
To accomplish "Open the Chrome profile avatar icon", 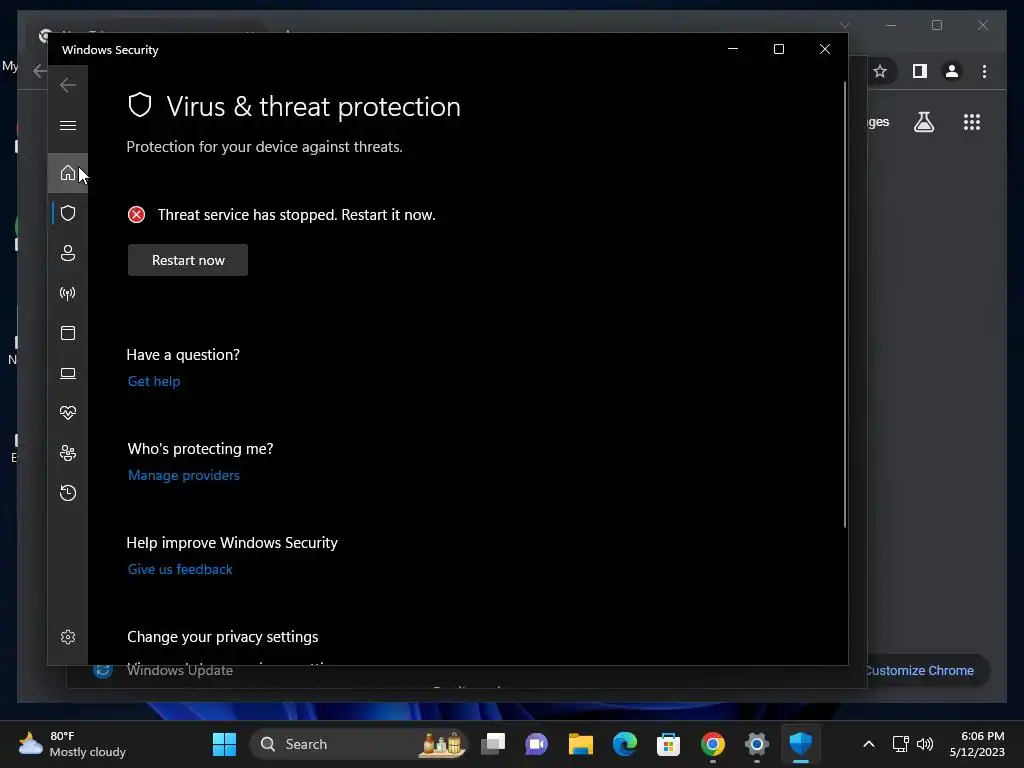I will pos(952,71).
